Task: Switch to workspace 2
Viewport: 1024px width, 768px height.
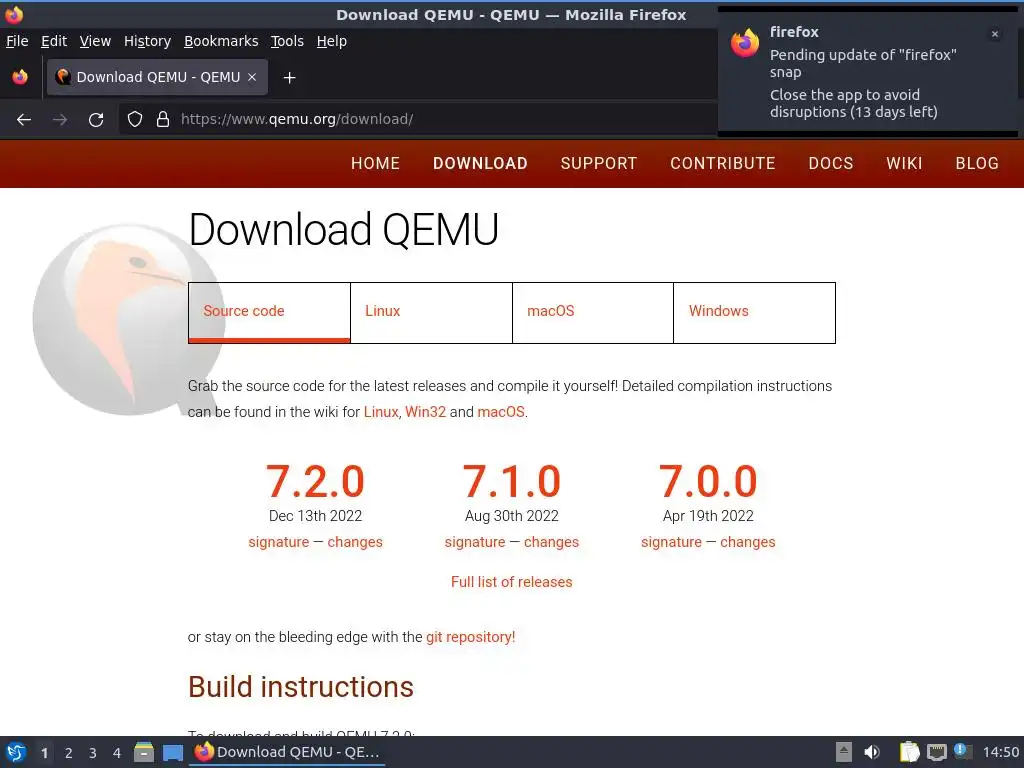Action: click(x=69, y=753)
